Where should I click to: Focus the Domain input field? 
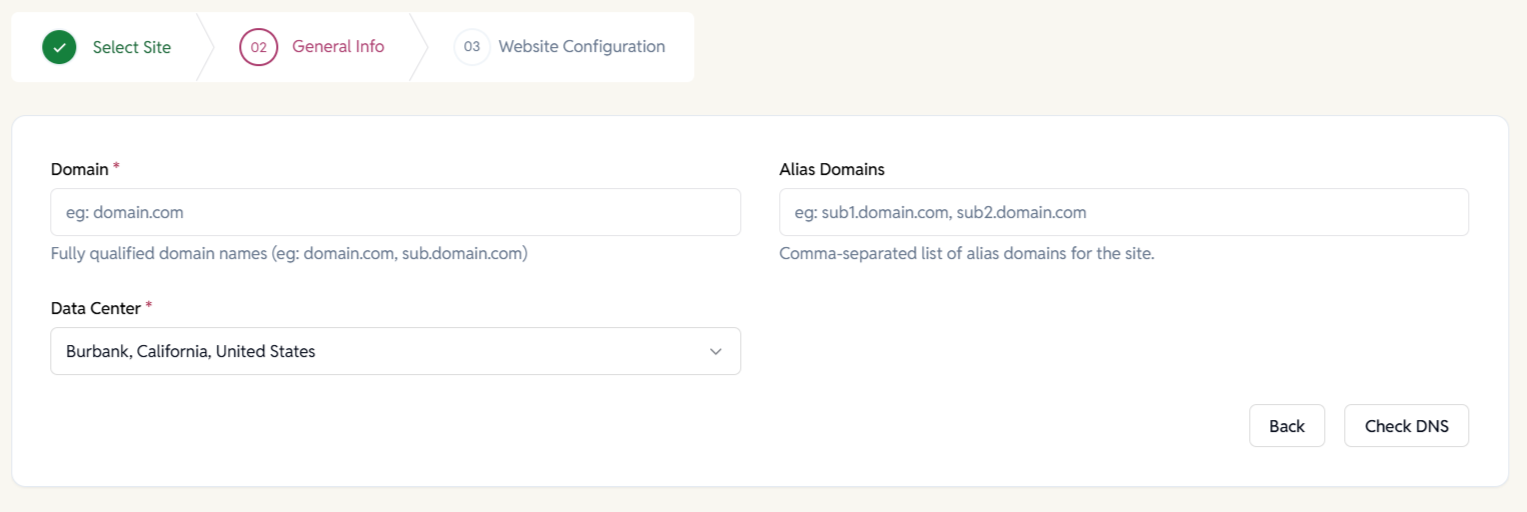395,212
